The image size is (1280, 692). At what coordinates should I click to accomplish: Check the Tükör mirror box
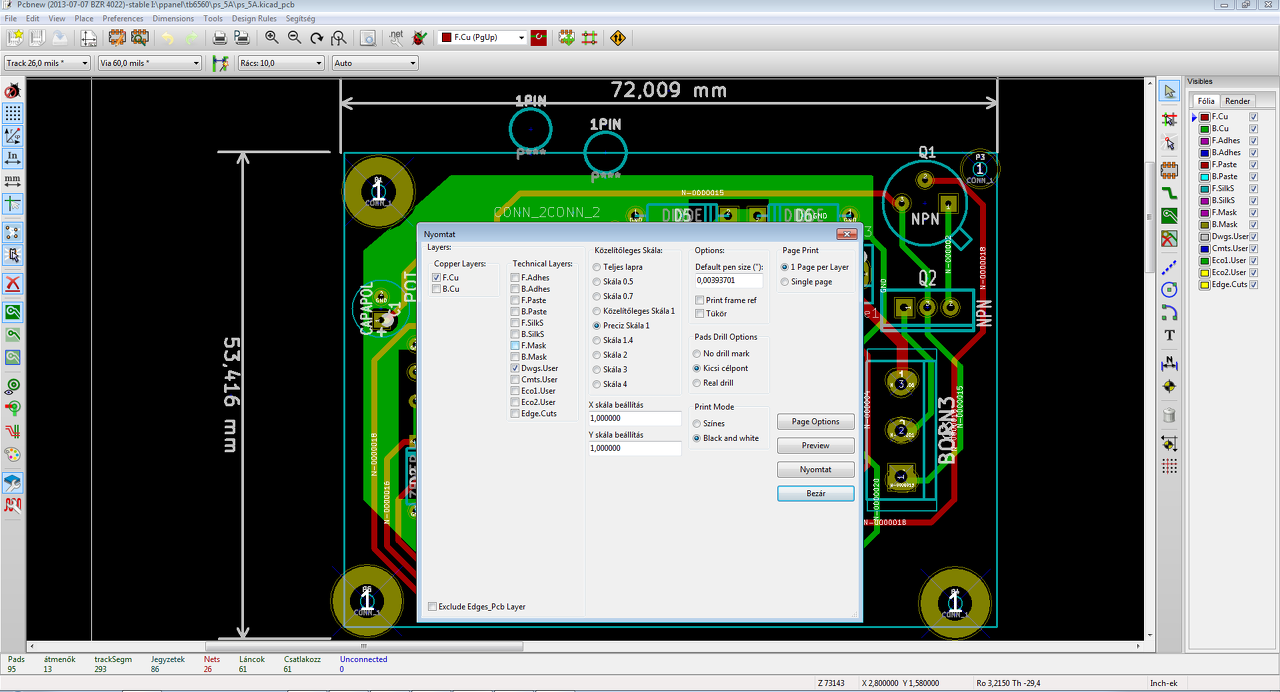(x=699, y=314)
